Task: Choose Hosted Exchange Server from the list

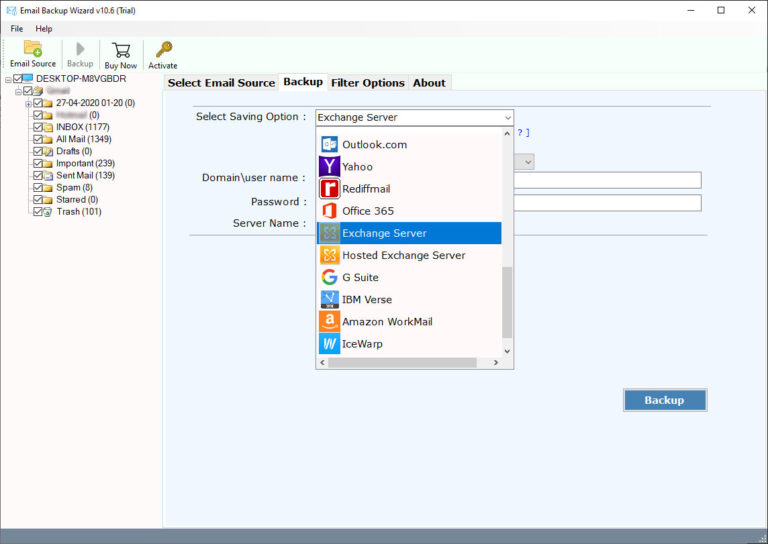Action: [x=409, y=255]
